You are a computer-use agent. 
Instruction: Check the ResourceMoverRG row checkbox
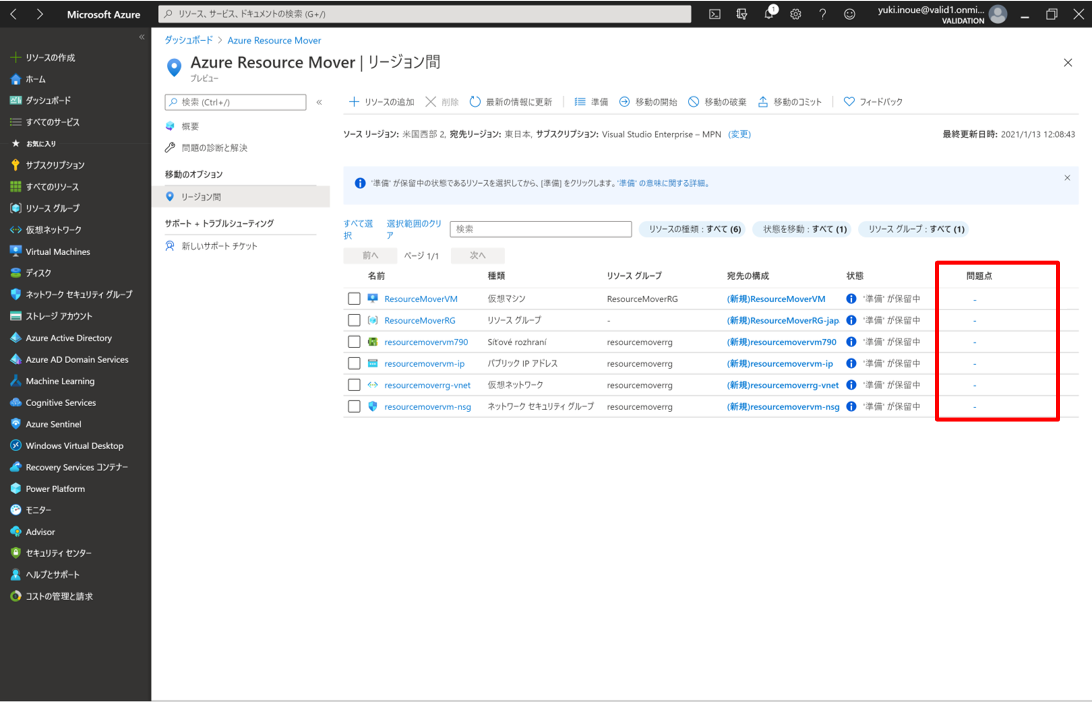[x=354, y=320]
